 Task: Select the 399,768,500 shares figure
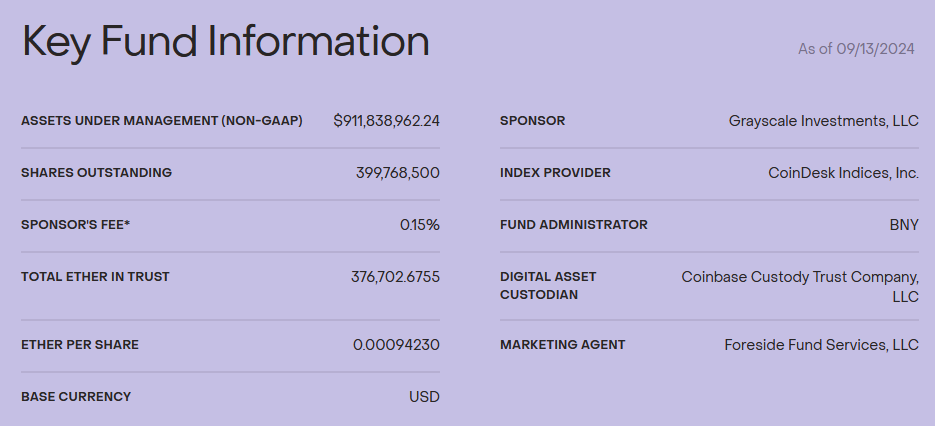397,173
